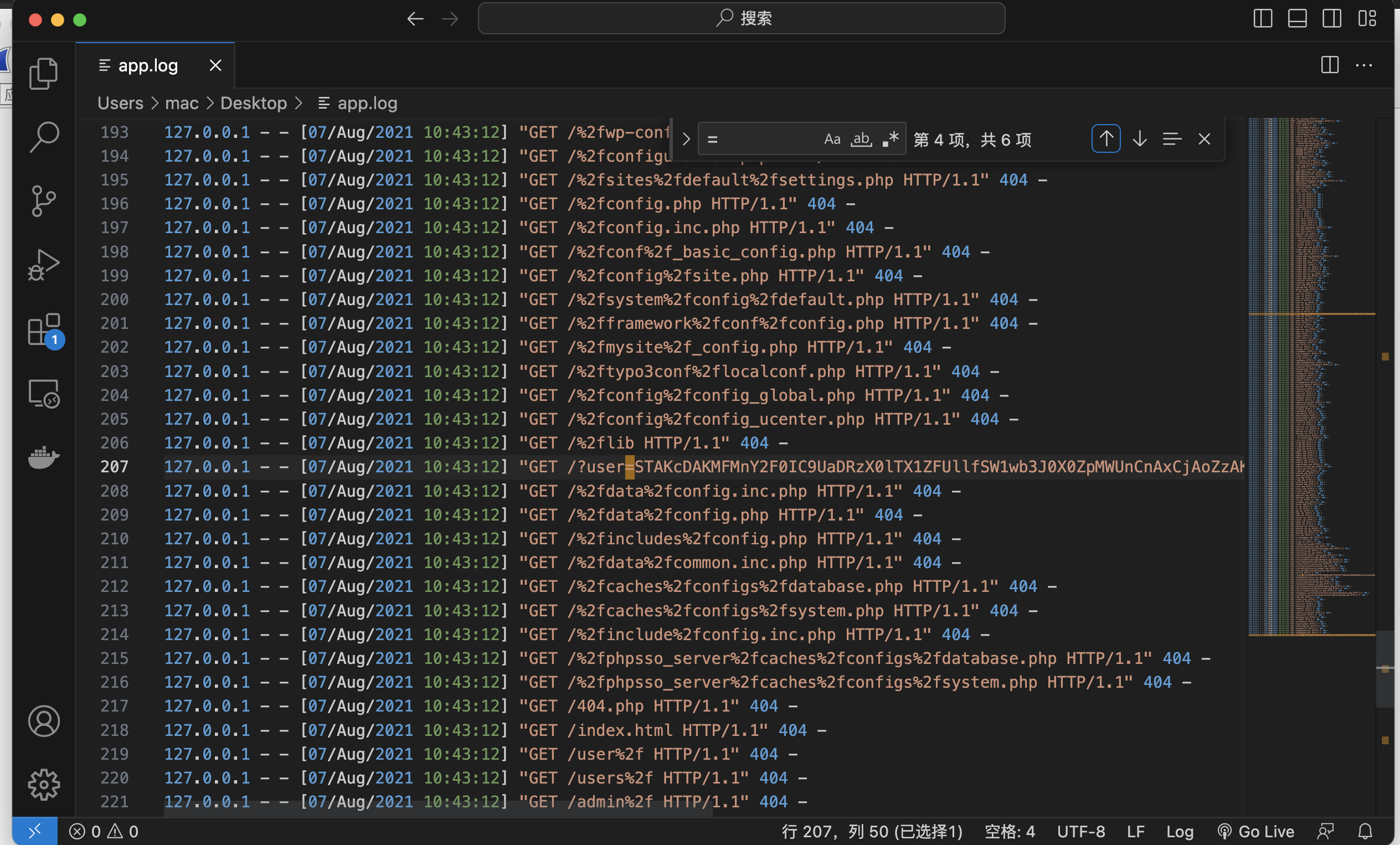Click the minimap code overview
Screen dimensions: 1400x845
tap(1311, 376)
